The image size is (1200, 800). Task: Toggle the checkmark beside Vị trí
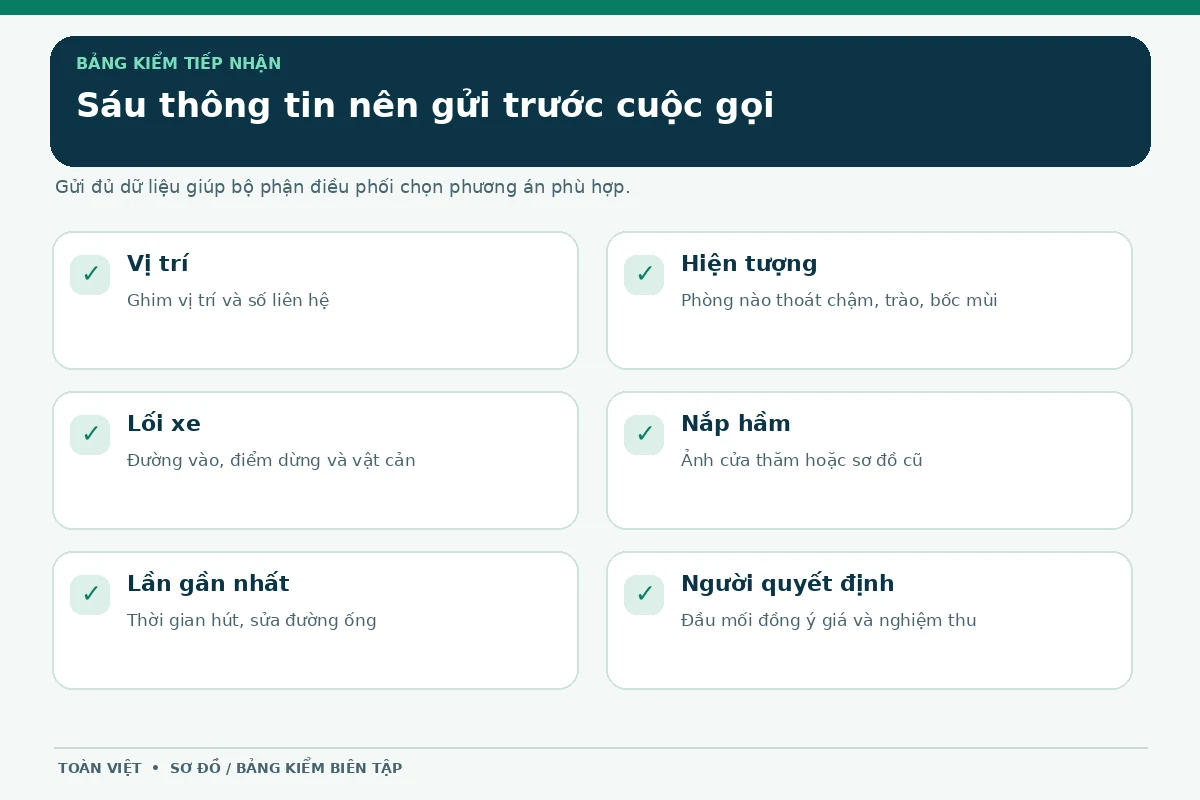pos(90,275)
